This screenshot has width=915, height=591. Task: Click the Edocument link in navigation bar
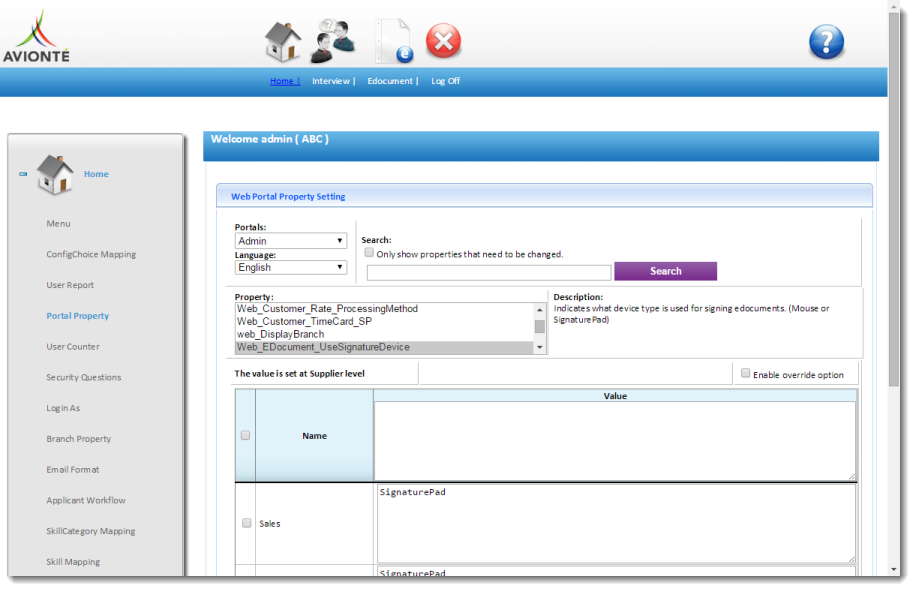pos(390,81)
